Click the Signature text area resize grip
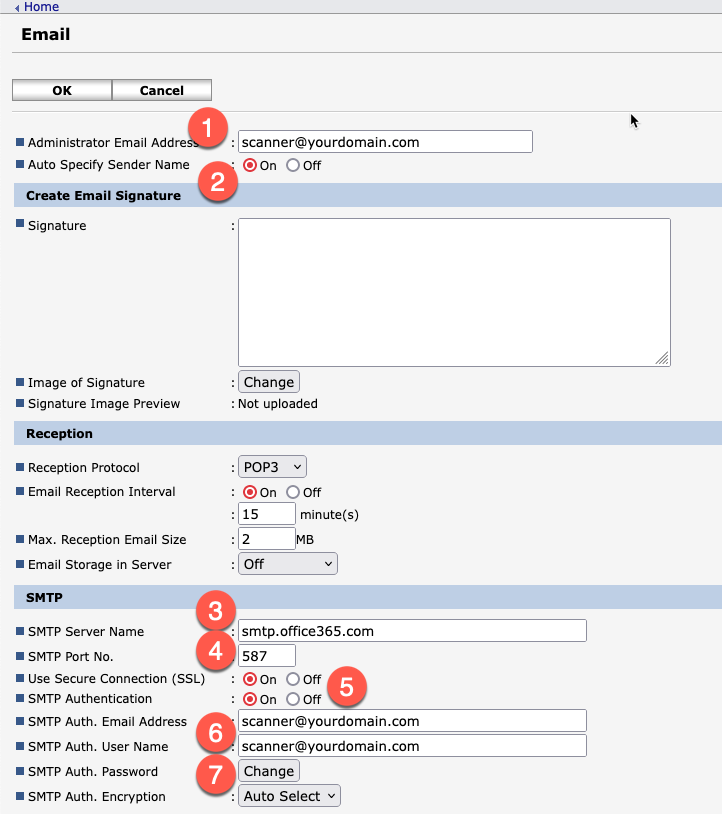Viewport: 722px width, 814px height. point(662,358)
